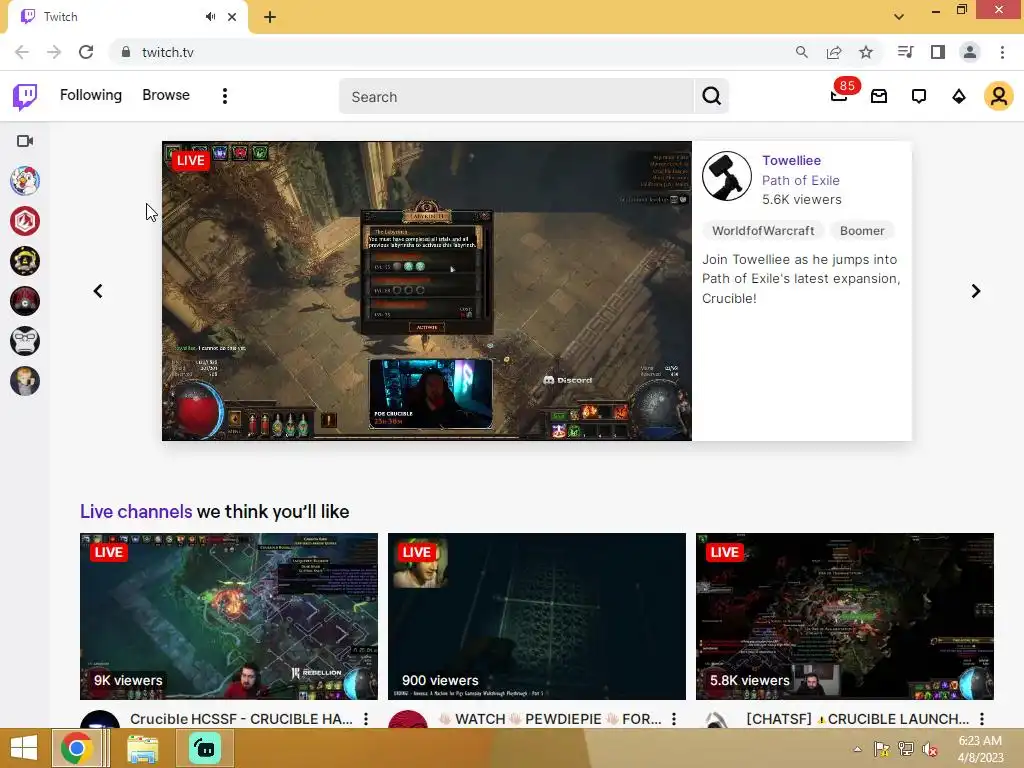
Task: Open the blond character avatar channel in sidebar
Action: (x=25, y=381)
